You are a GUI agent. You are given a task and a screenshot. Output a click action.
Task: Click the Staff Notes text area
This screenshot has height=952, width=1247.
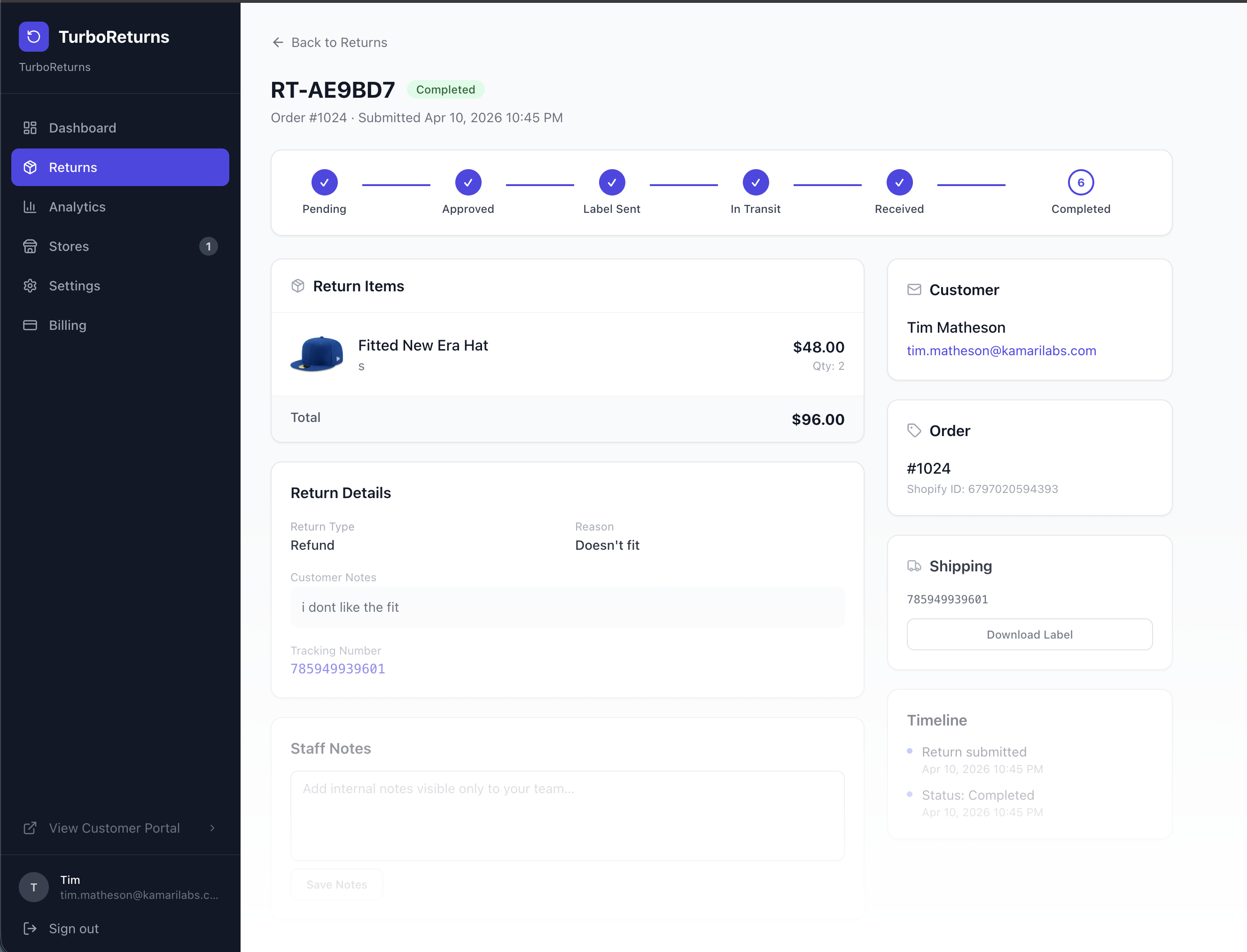pyautogui.click(x=567, y=815)
